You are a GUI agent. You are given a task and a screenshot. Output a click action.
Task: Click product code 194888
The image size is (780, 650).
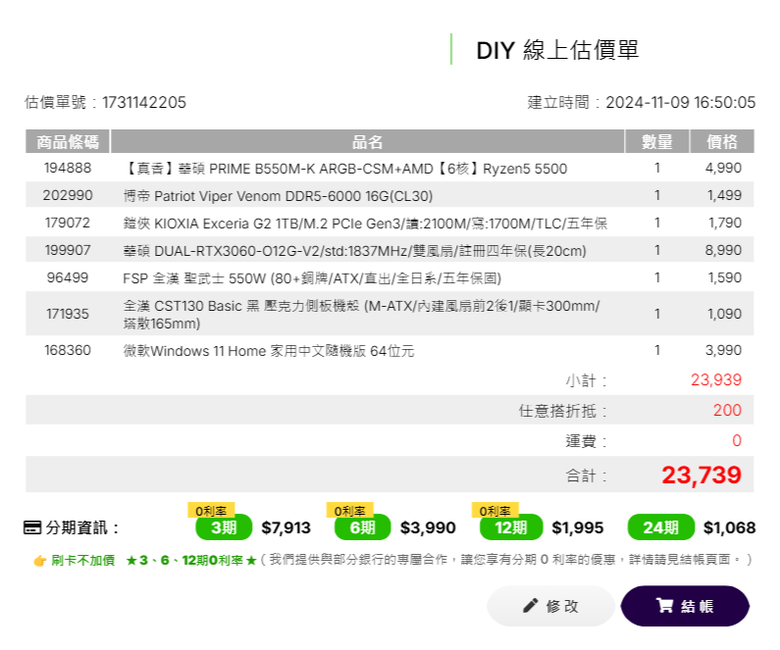click(x=68, y=168)
